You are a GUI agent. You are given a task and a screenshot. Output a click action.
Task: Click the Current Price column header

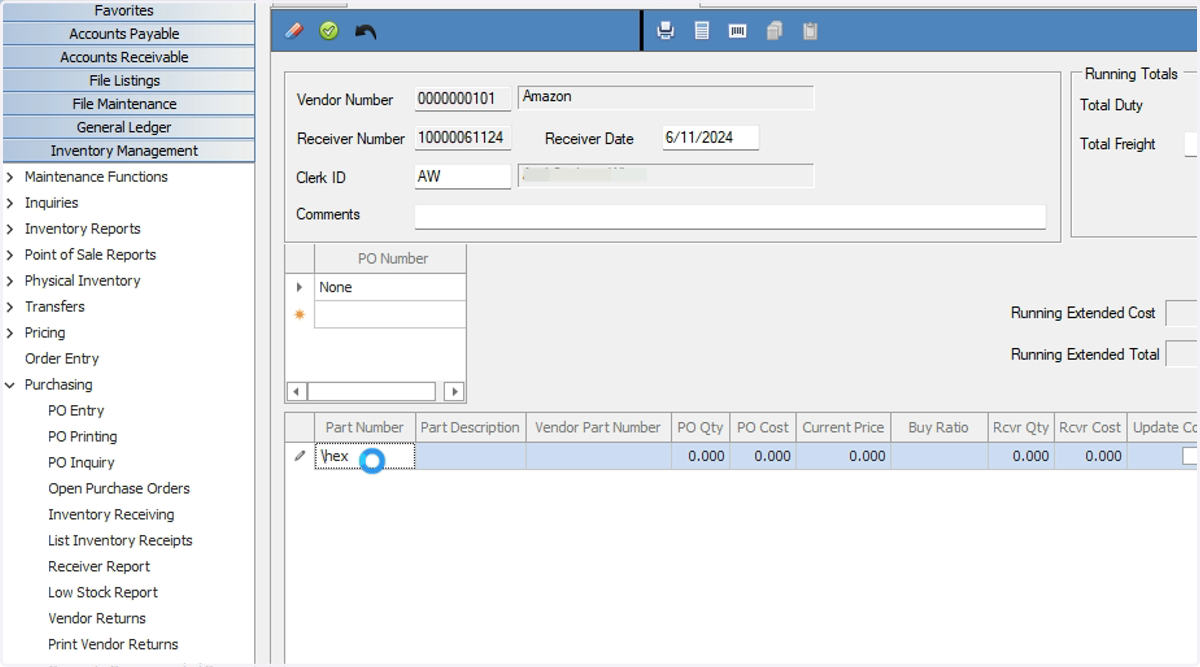843,427
